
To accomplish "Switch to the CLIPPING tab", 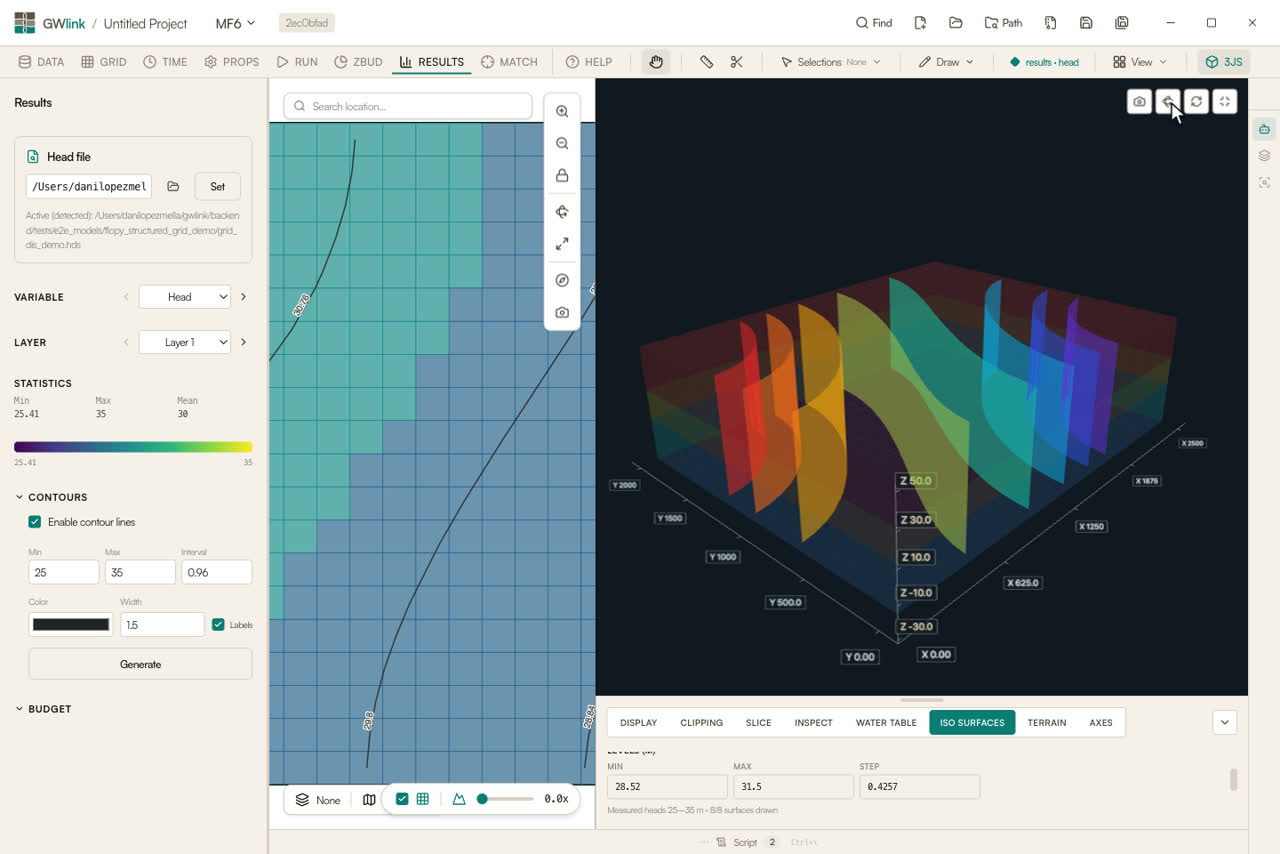I will [701, 722].
